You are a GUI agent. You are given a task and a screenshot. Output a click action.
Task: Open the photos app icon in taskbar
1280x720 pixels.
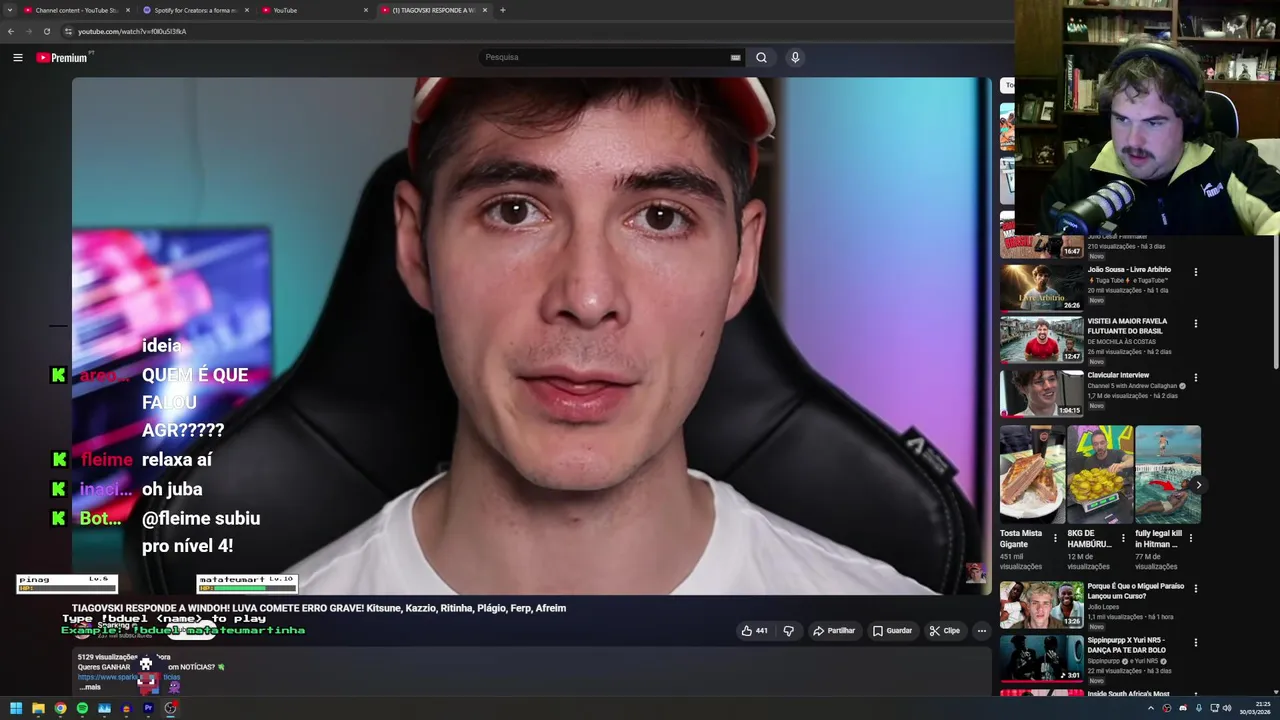(x=104, y=708)
